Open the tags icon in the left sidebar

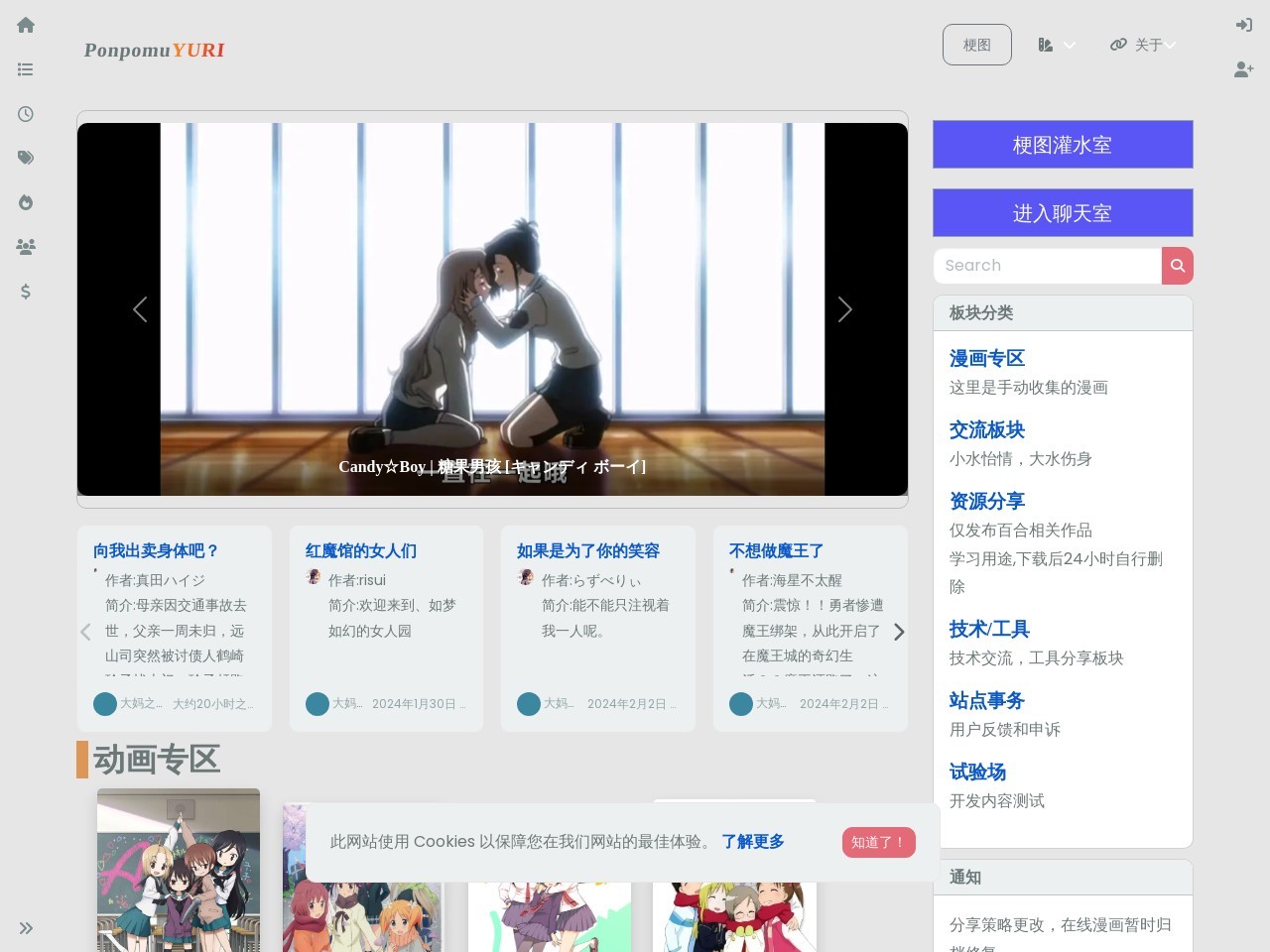tap(25, 158)
